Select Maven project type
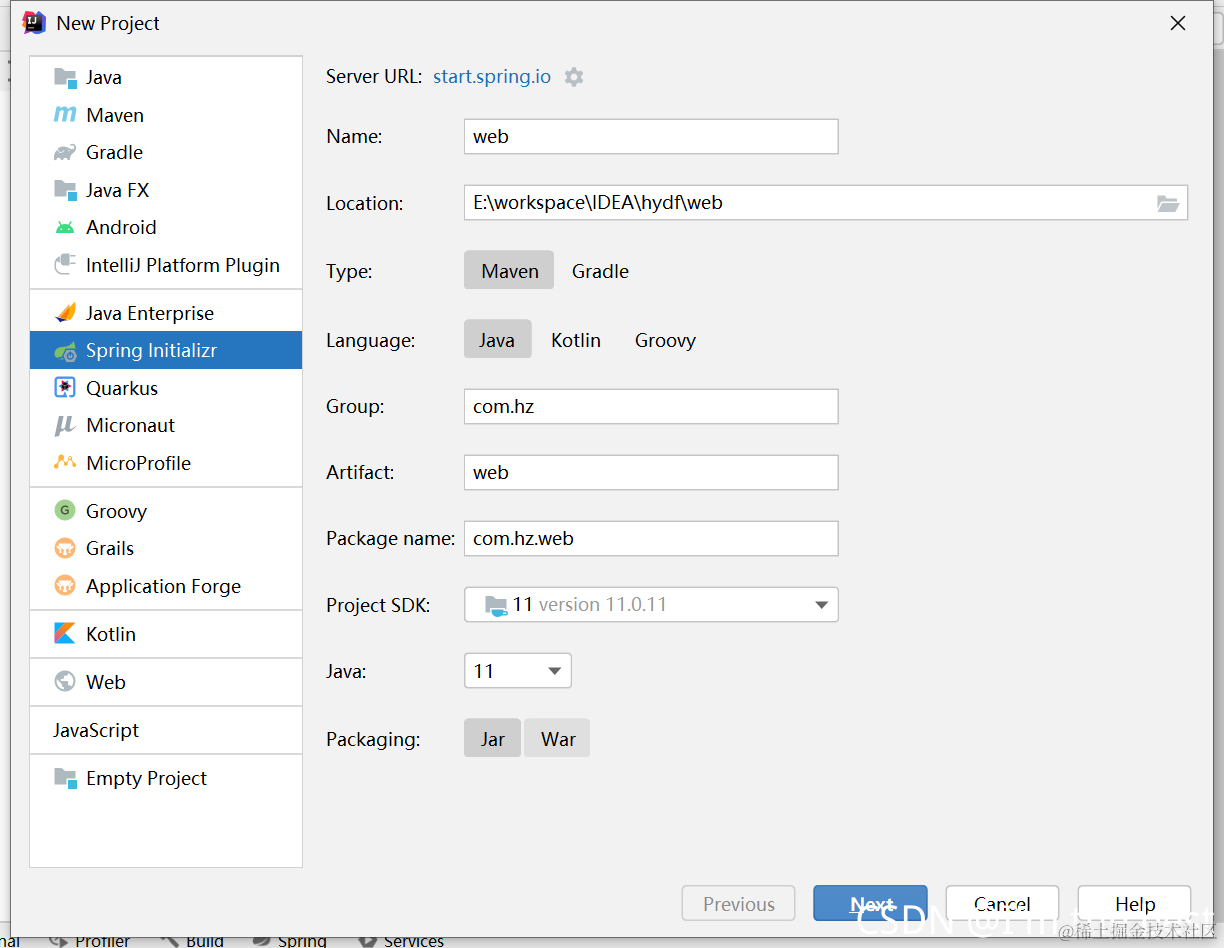1224x948 pixels. click(x=509, y=271)
